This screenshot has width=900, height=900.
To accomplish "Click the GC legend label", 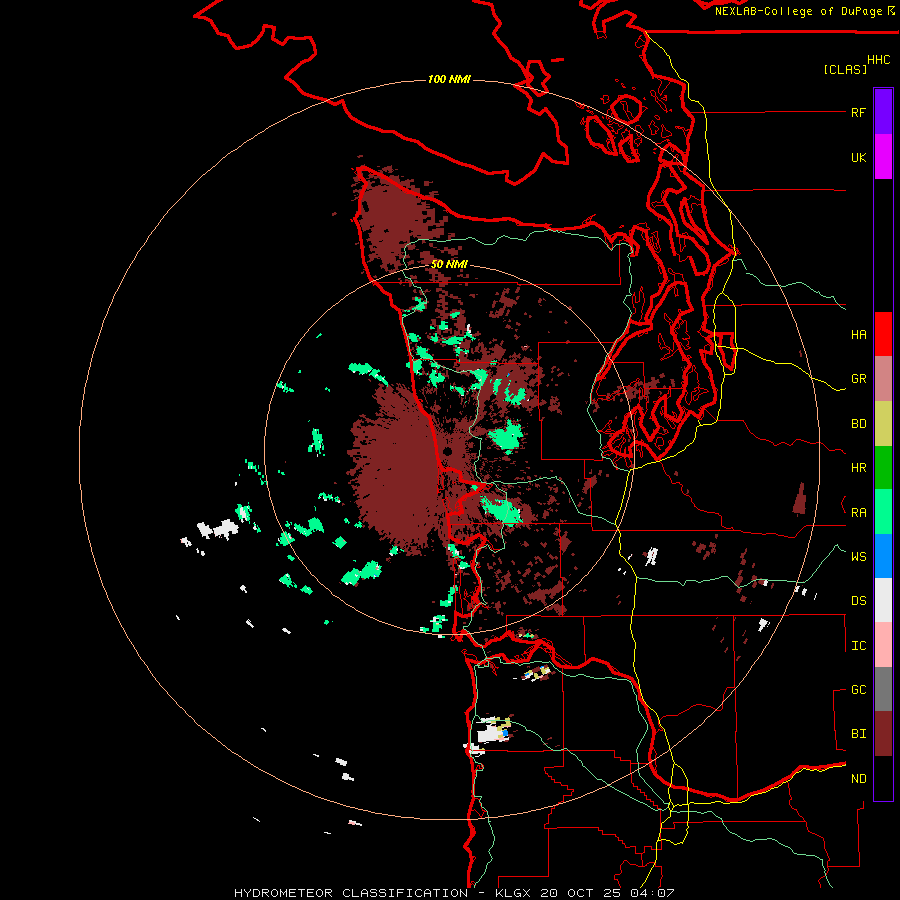I will 858,690.
